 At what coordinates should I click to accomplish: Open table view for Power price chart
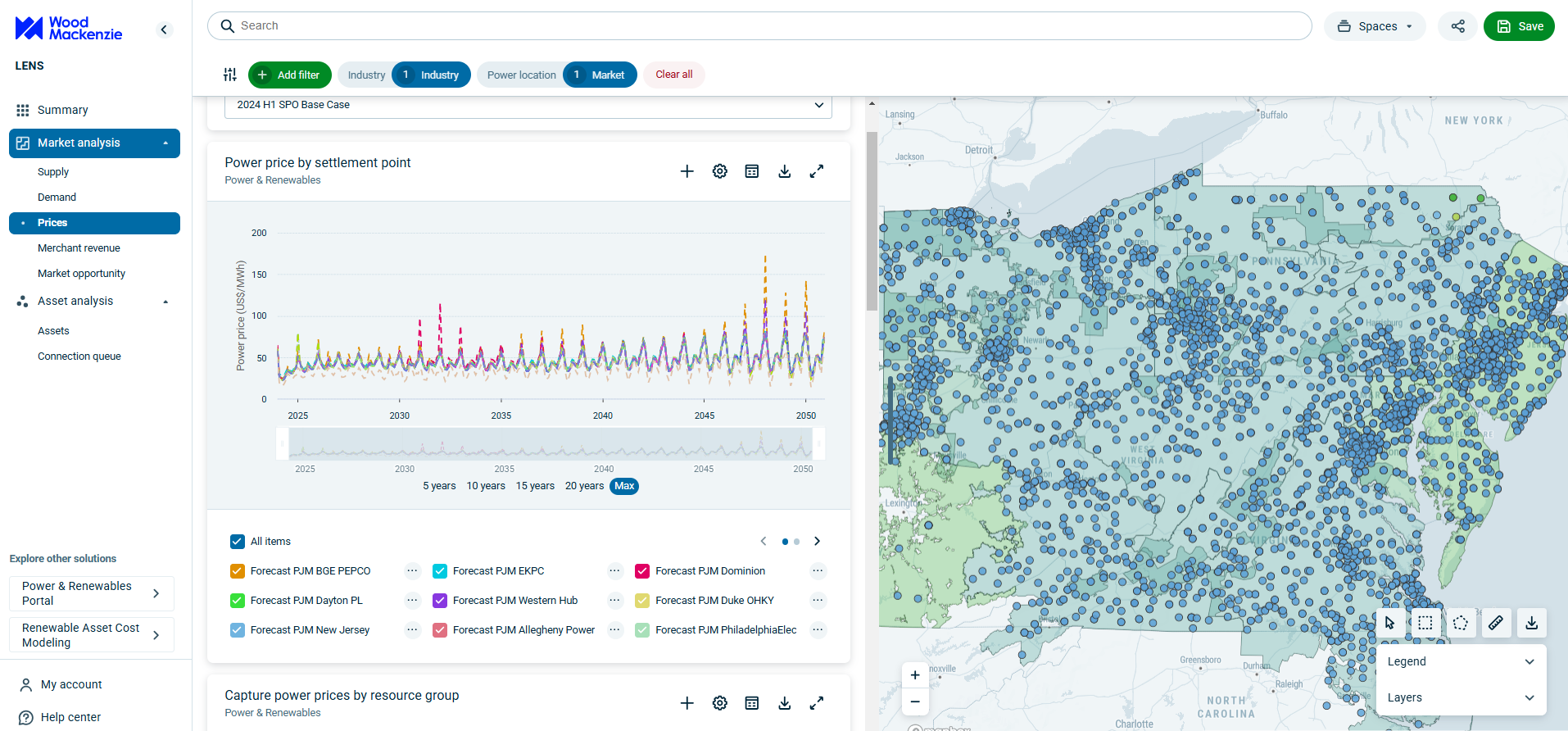coord(751,171)
